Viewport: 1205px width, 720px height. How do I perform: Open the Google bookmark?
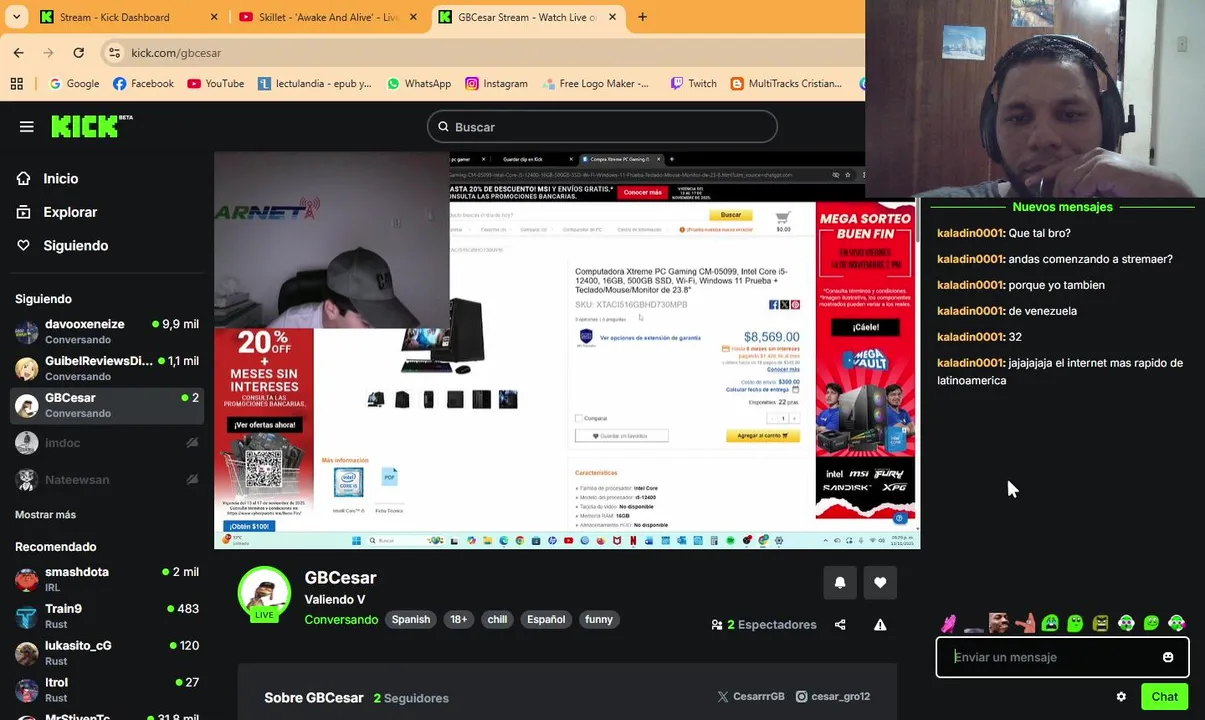74,84
